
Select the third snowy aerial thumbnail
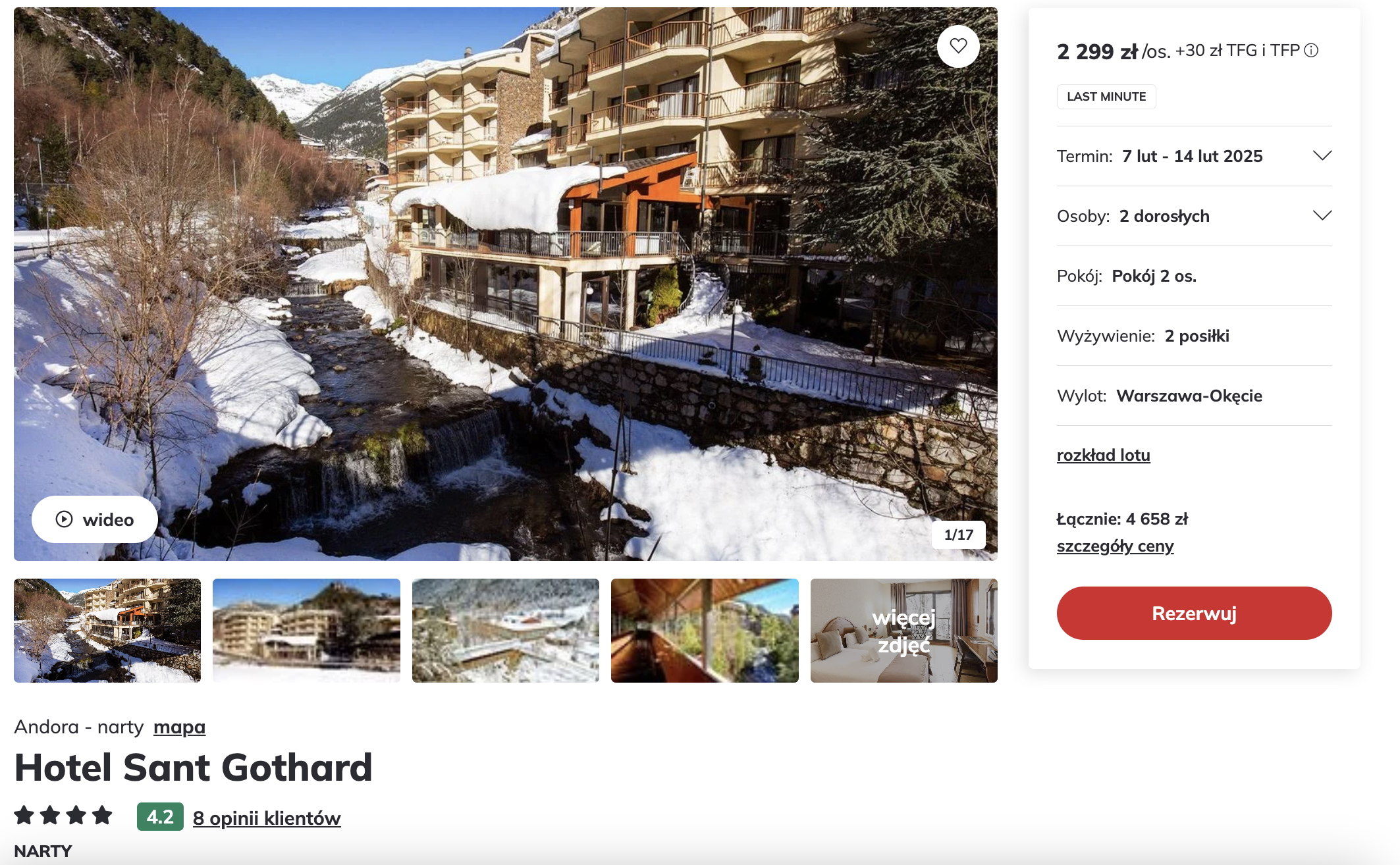tap(506, 631)
